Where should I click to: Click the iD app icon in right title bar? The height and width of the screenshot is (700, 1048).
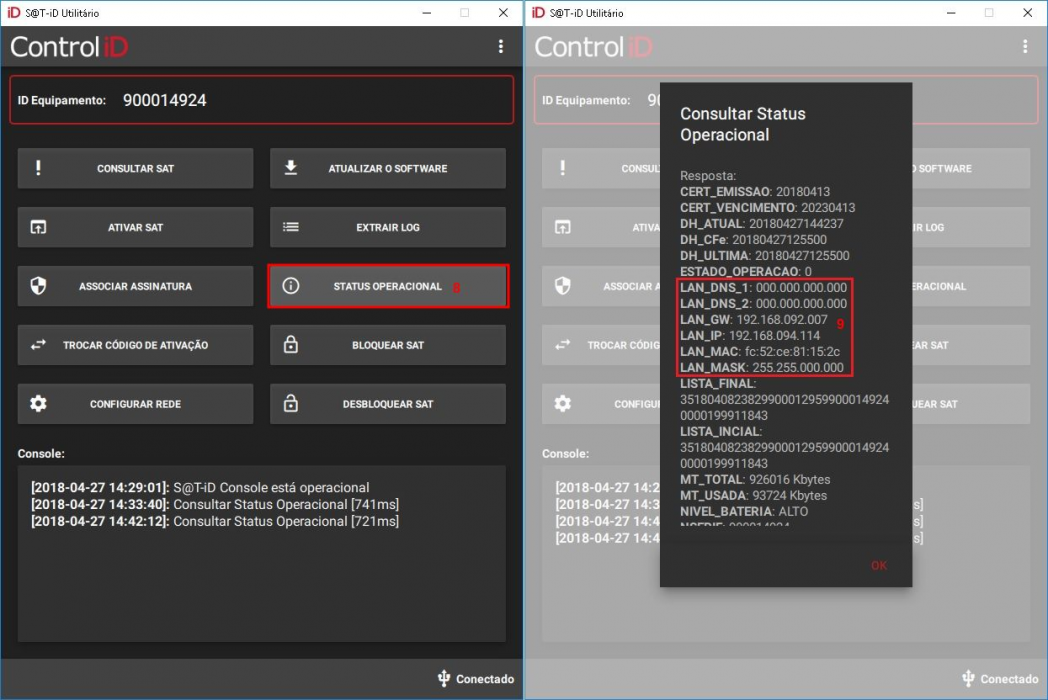538,13
